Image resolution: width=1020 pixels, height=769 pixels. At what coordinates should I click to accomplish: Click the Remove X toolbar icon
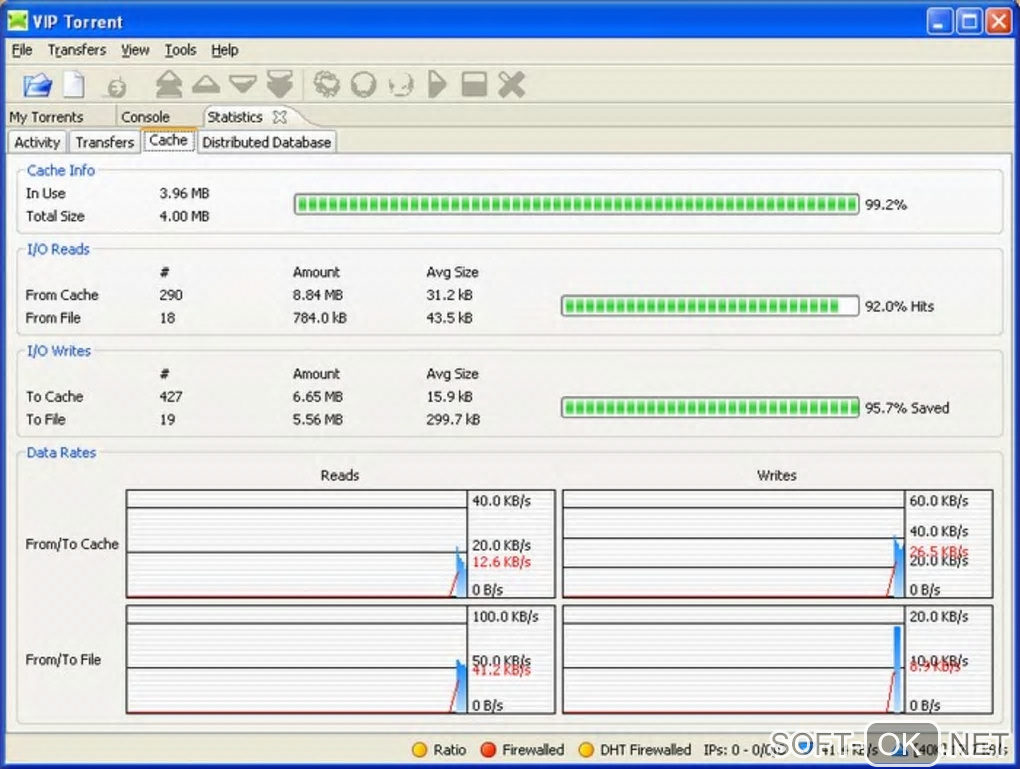pyautogui.click(x=512, y=85)
